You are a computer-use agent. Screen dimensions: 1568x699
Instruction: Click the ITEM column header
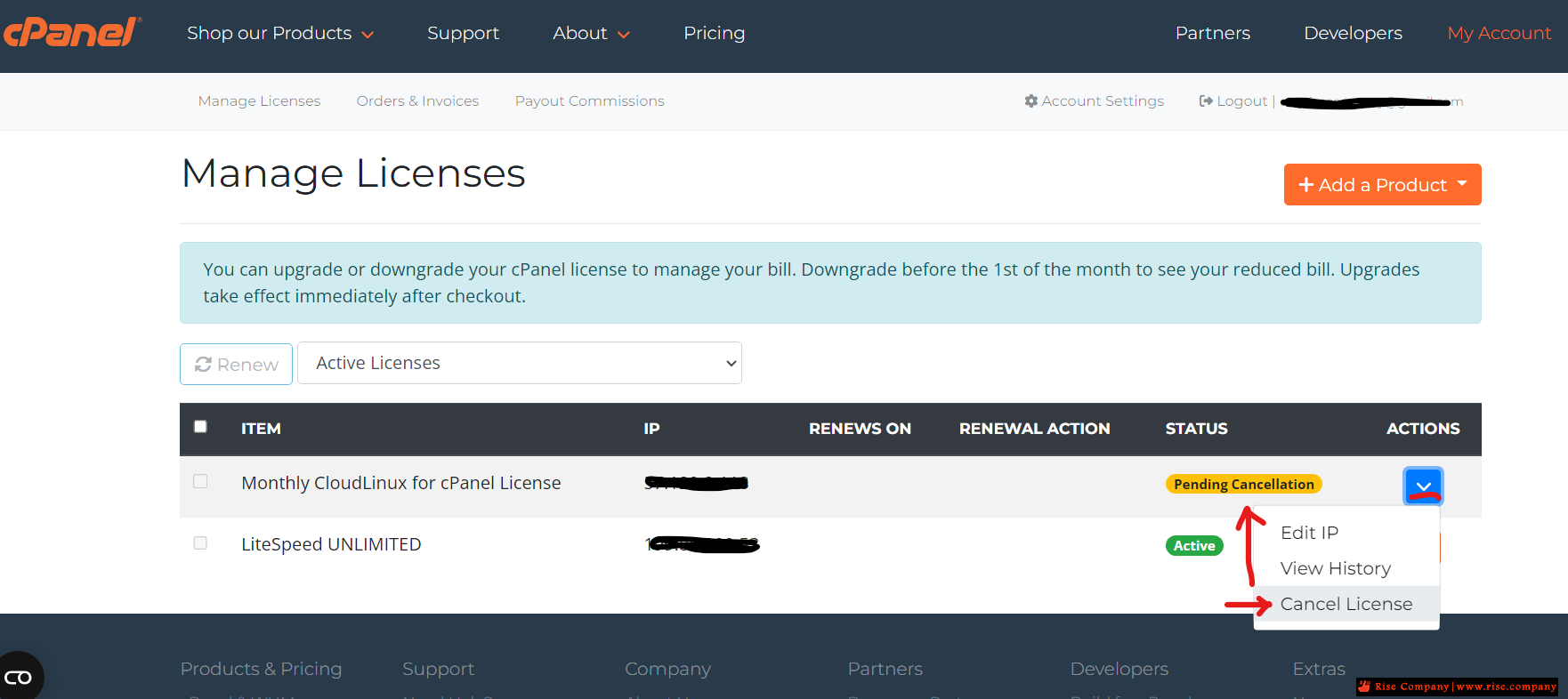261,429
